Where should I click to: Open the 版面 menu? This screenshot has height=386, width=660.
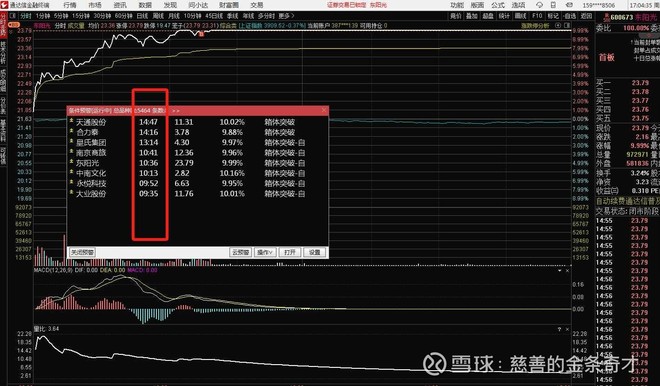click(x=477, y=5)
